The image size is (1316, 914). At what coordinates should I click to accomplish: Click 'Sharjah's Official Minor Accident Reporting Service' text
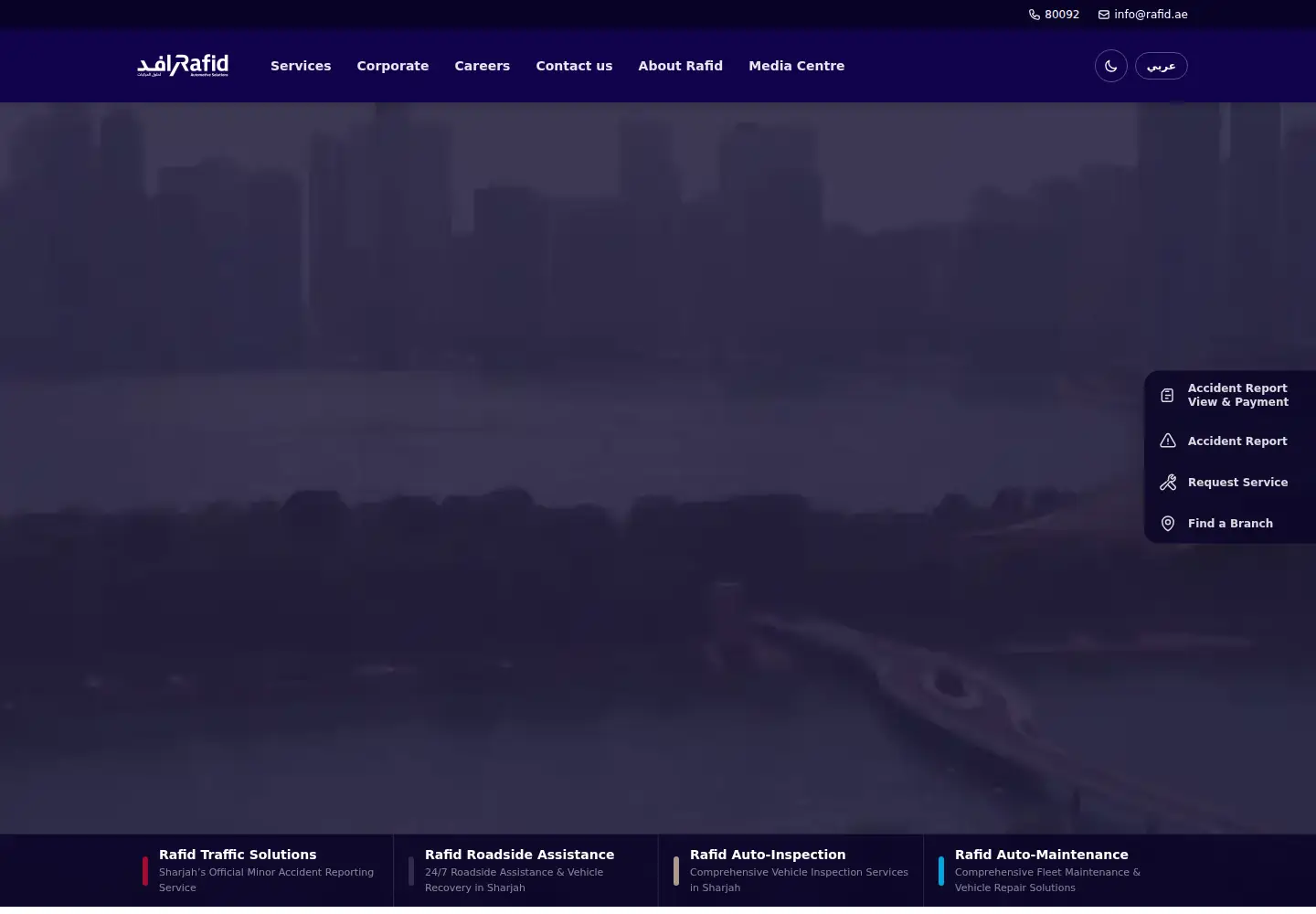pyautogui.click(x=266, y=880)
